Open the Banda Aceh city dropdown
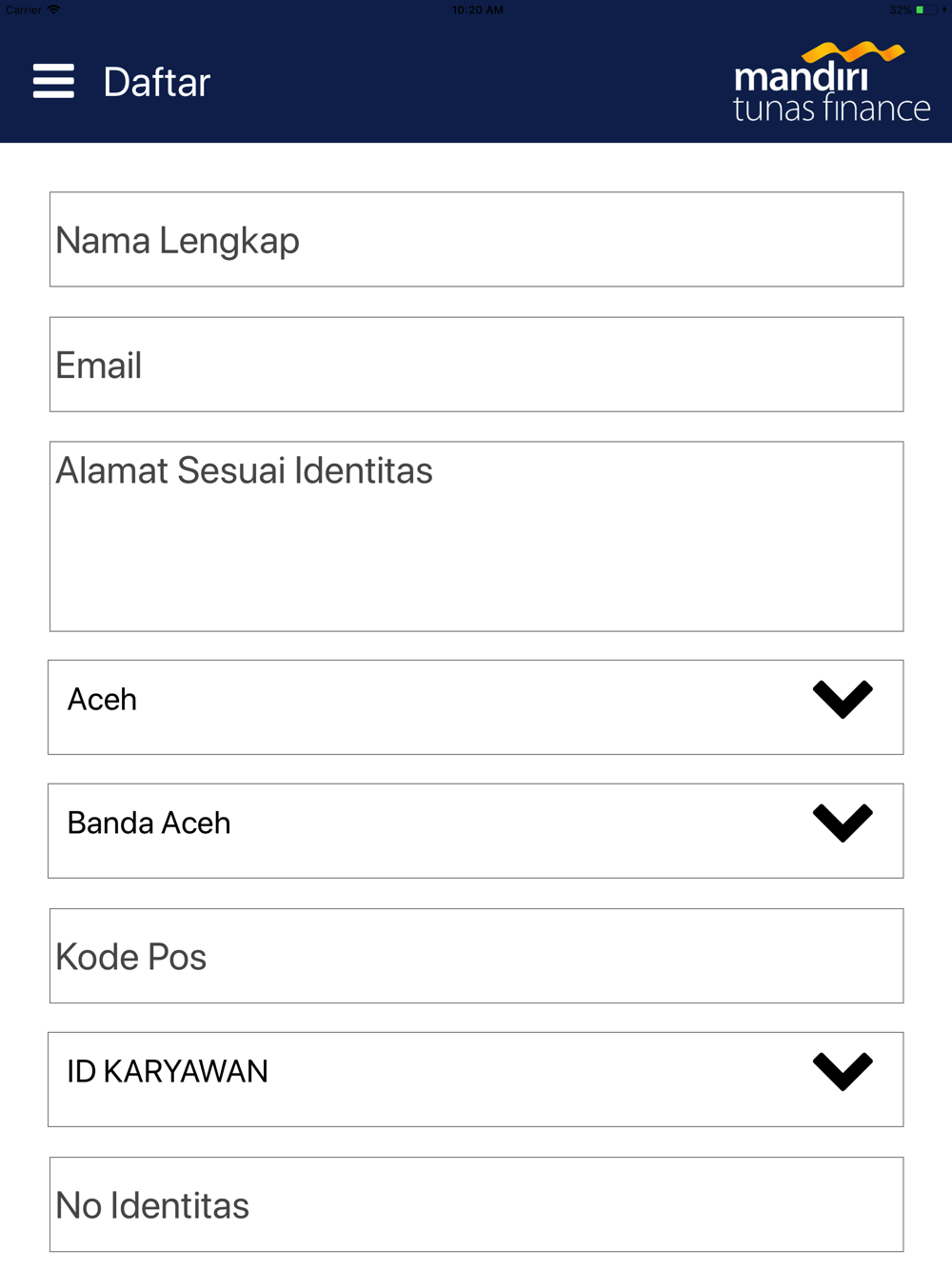This screenshot has height=1270, width=952. 476,831
